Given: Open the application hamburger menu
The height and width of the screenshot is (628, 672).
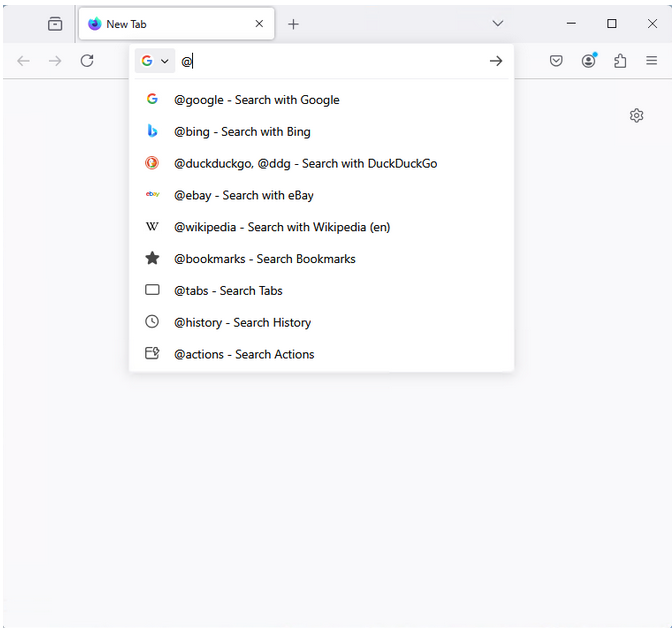Looking at the screenshot, I should tap(652, 61).
